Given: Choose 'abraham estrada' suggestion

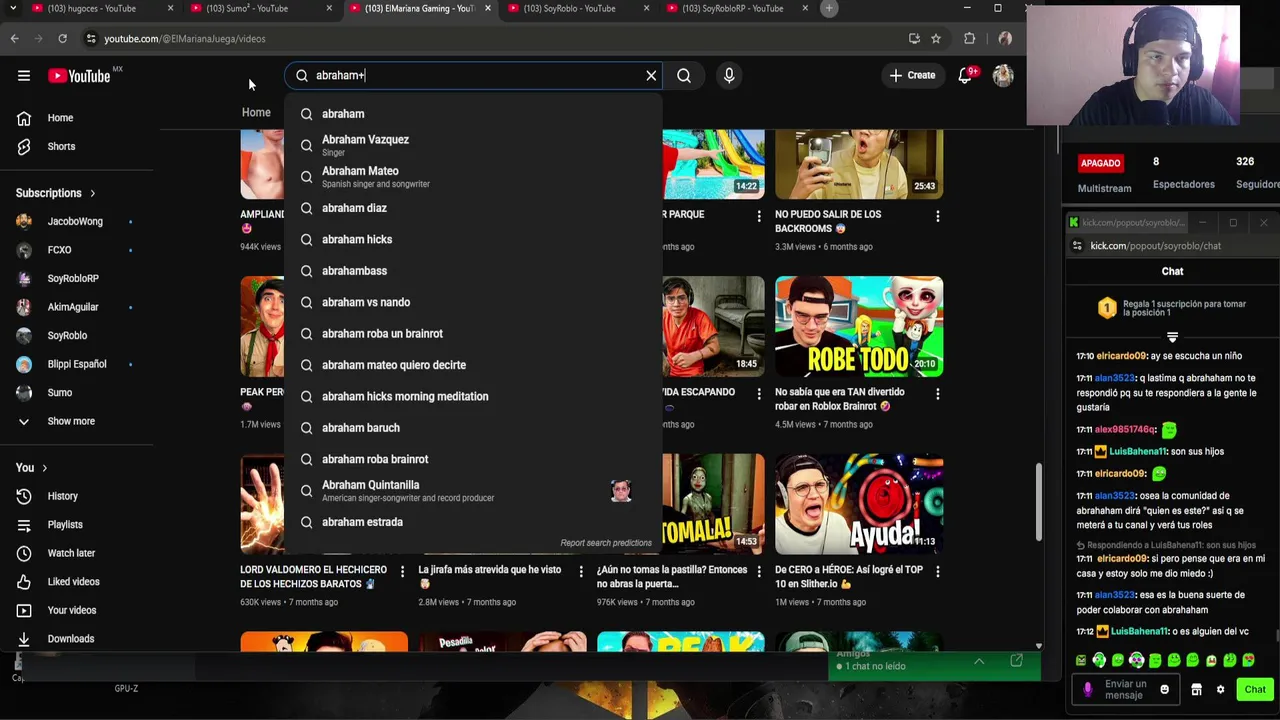Looking at the screenshot, I should coord(473,522).
